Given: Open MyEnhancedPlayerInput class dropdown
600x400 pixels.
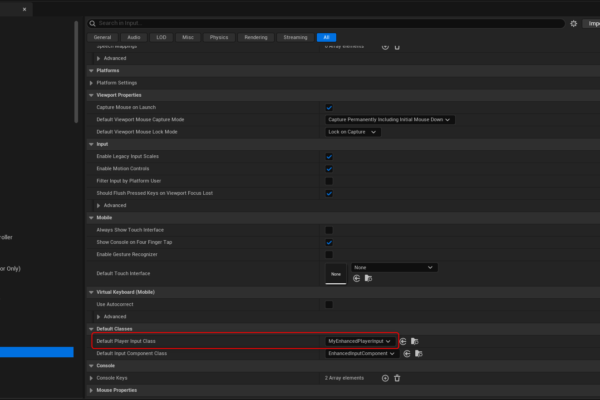Looking at the screenshot, I should pos(359,341).
